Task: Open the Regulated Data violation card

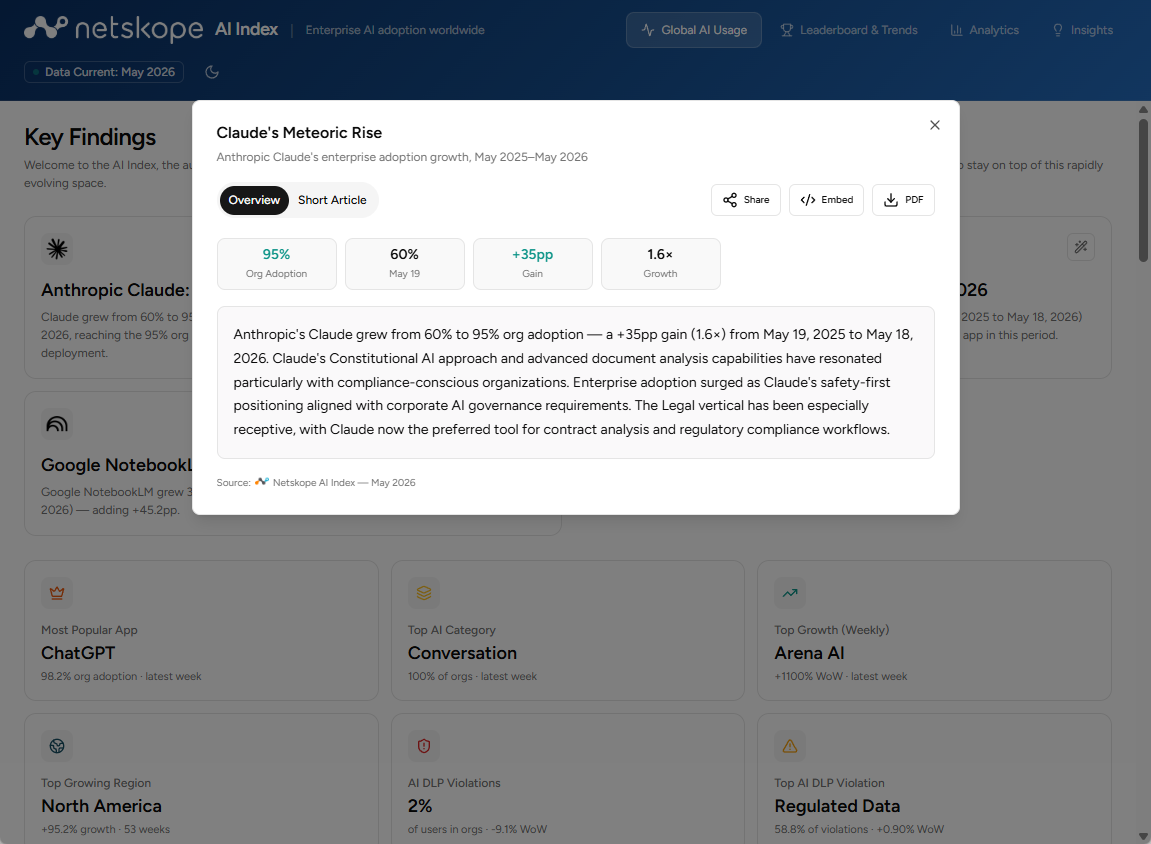Action: coord(934,779)
